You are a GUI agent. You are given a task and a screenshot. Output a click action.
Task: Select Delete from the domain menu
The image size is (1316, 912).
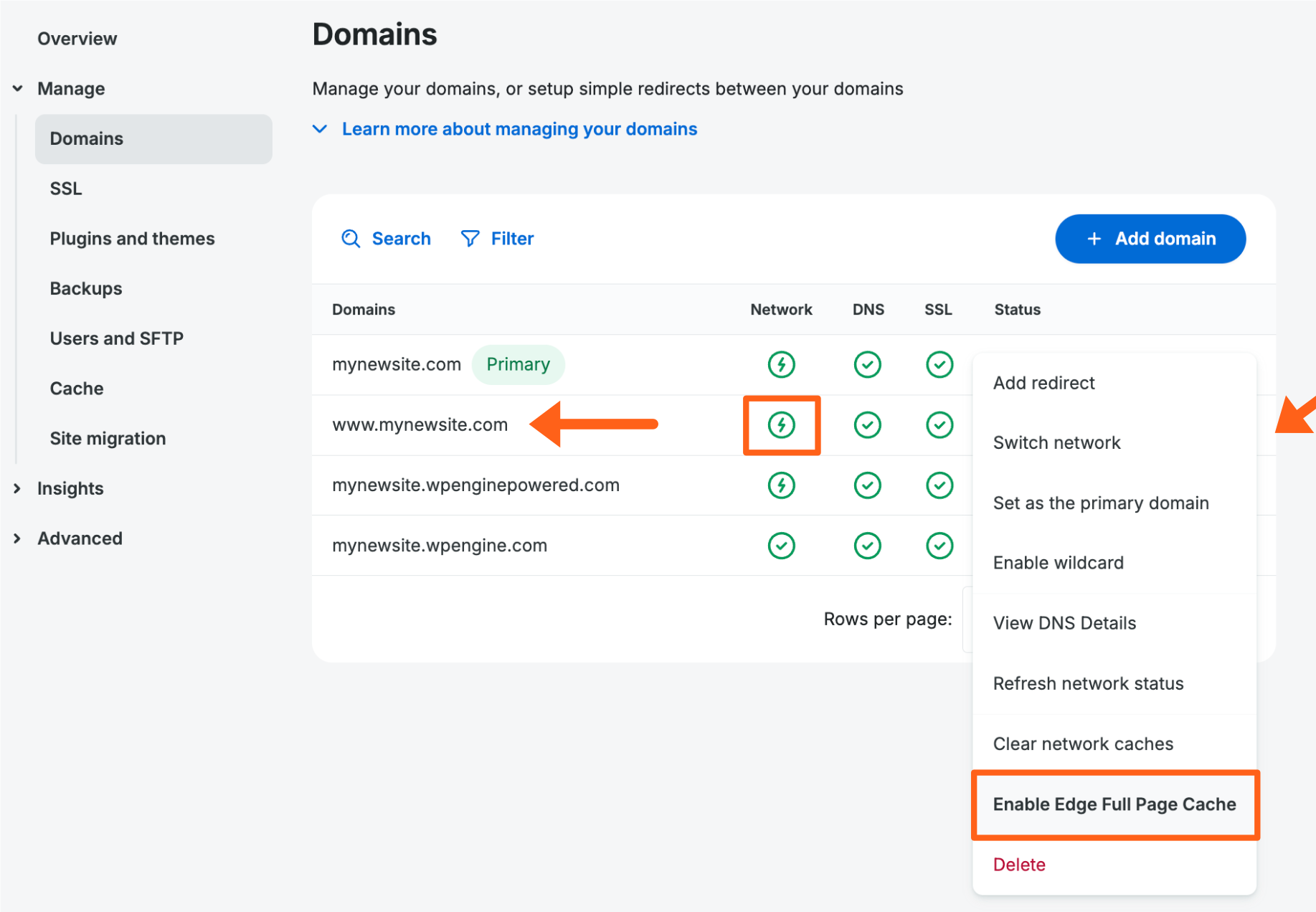click(x=1018, y=864)
